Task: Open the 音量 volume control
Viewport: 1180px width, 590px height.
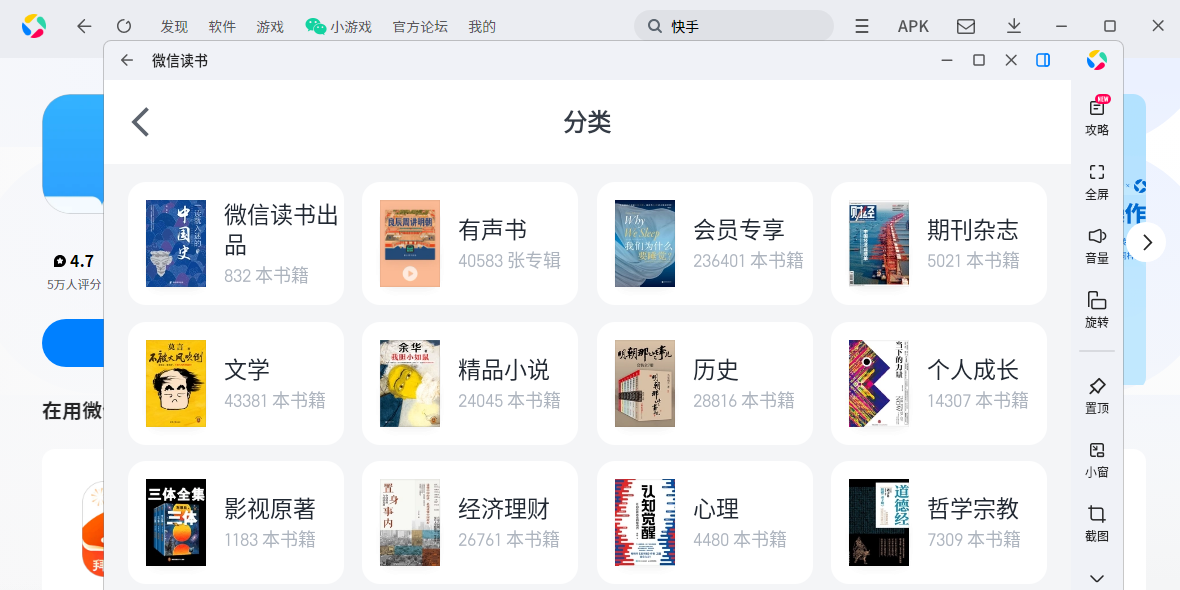Action: pos(1097,246)
